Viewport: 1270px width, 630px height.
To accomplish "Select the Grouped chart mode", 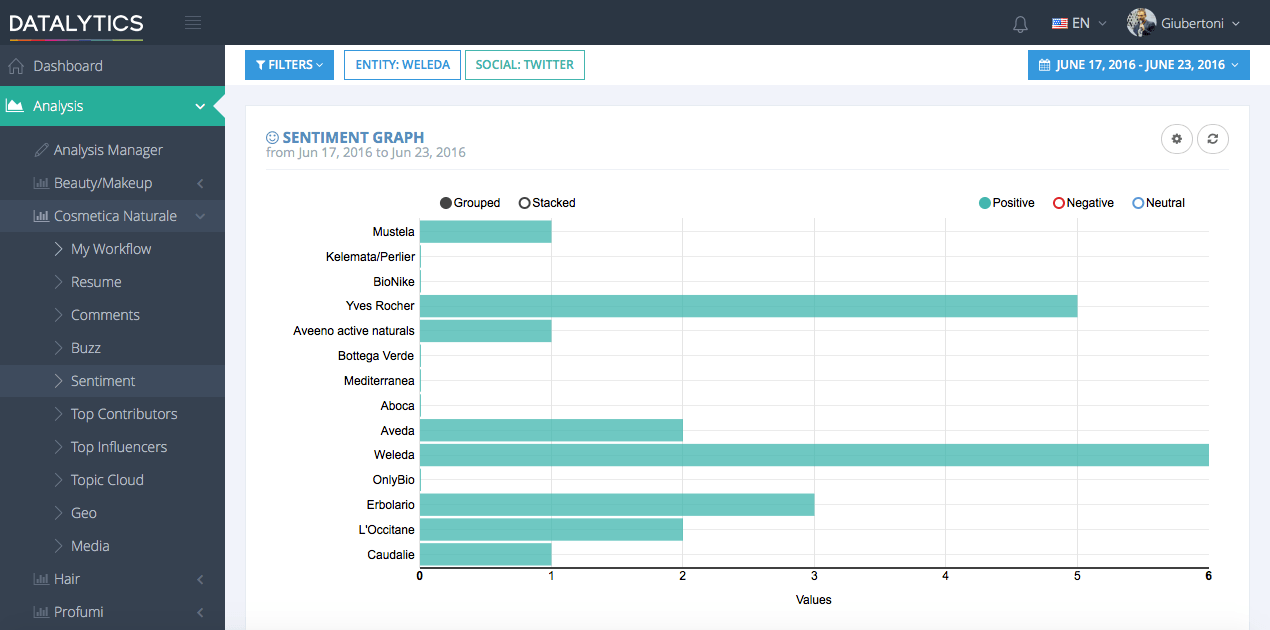I will pos(470,203).
